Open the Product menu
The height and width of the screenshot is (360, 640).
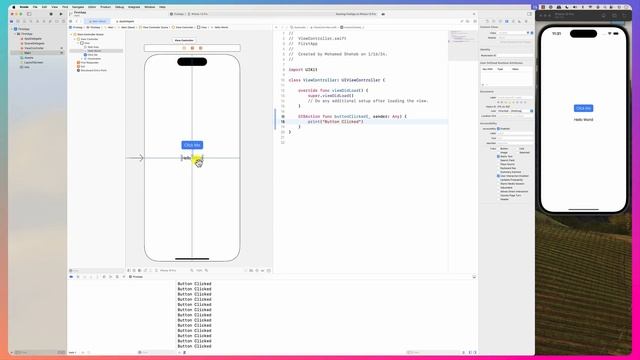pyautogui.click(x=105, y=7)
